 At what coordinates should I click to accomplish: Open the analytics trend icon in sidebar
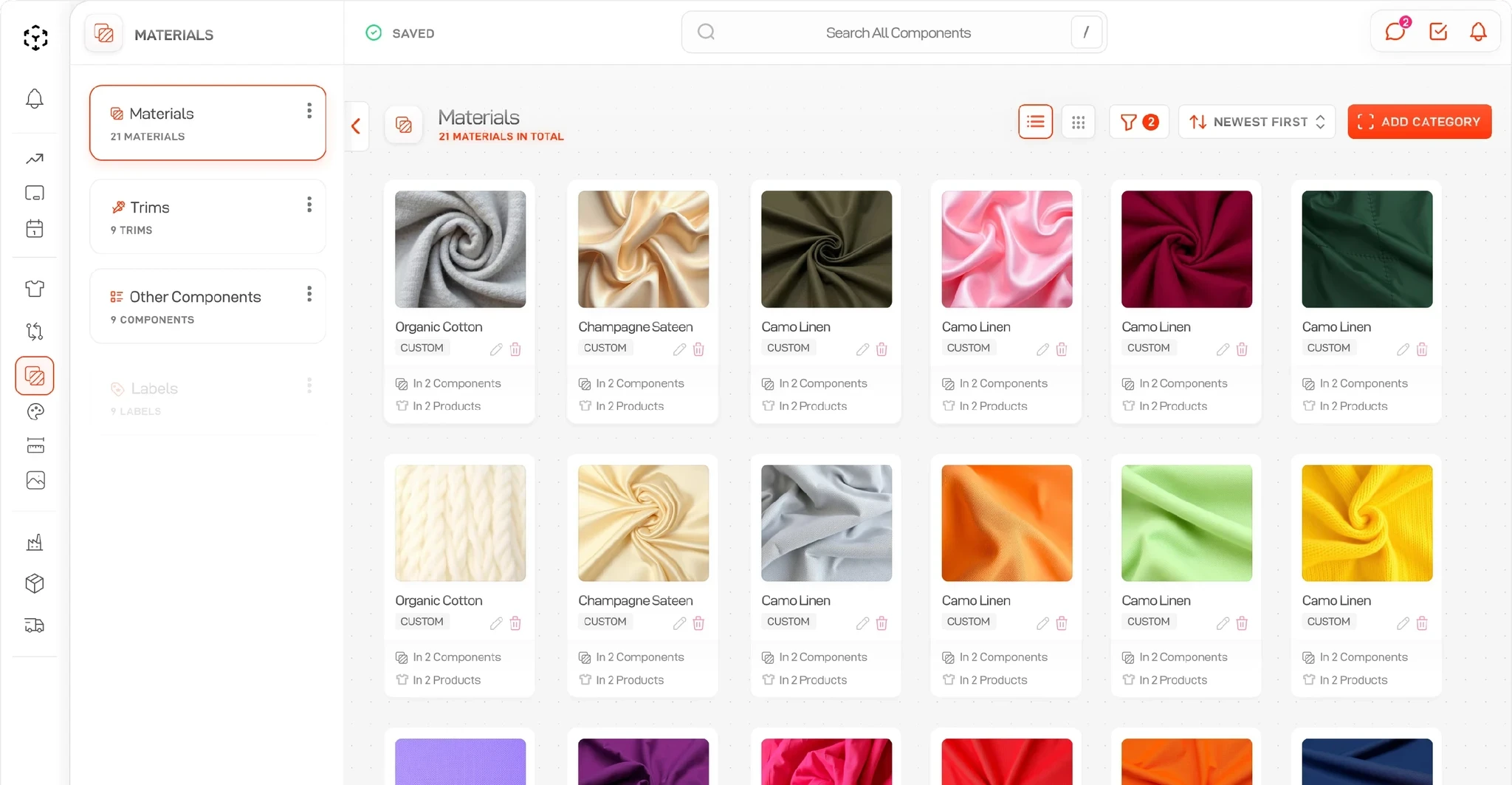tap(35, 159)
